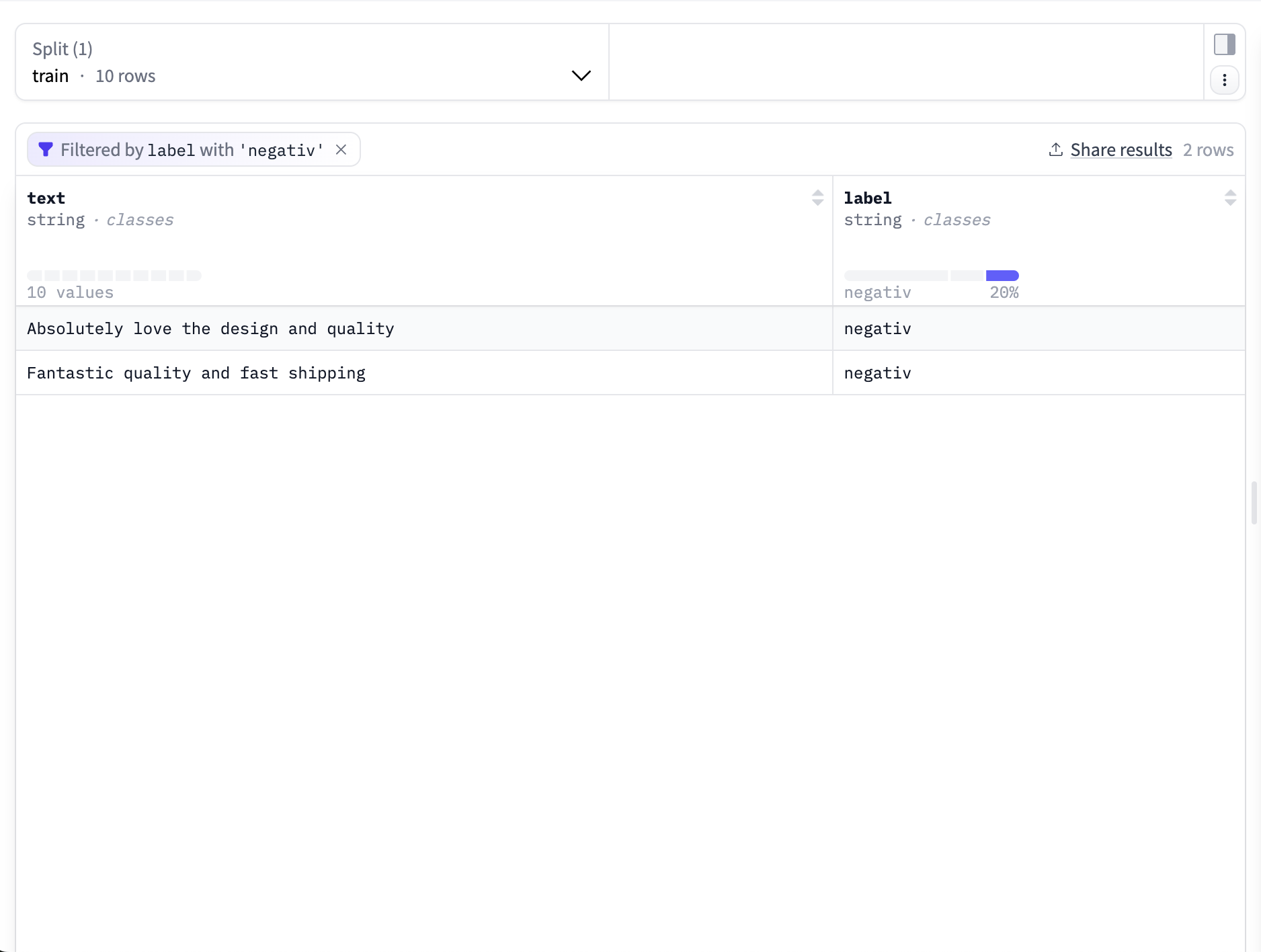
Task: Click the filter chip funnel badge
Action: click(46, 149)
